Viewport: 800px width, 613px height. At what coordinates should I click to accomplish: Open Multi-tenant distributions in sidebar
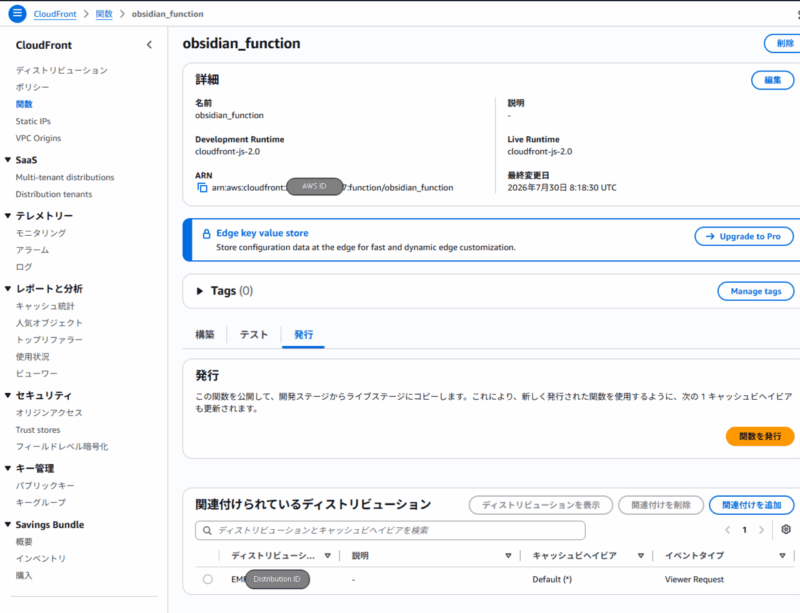click(65, 178)
